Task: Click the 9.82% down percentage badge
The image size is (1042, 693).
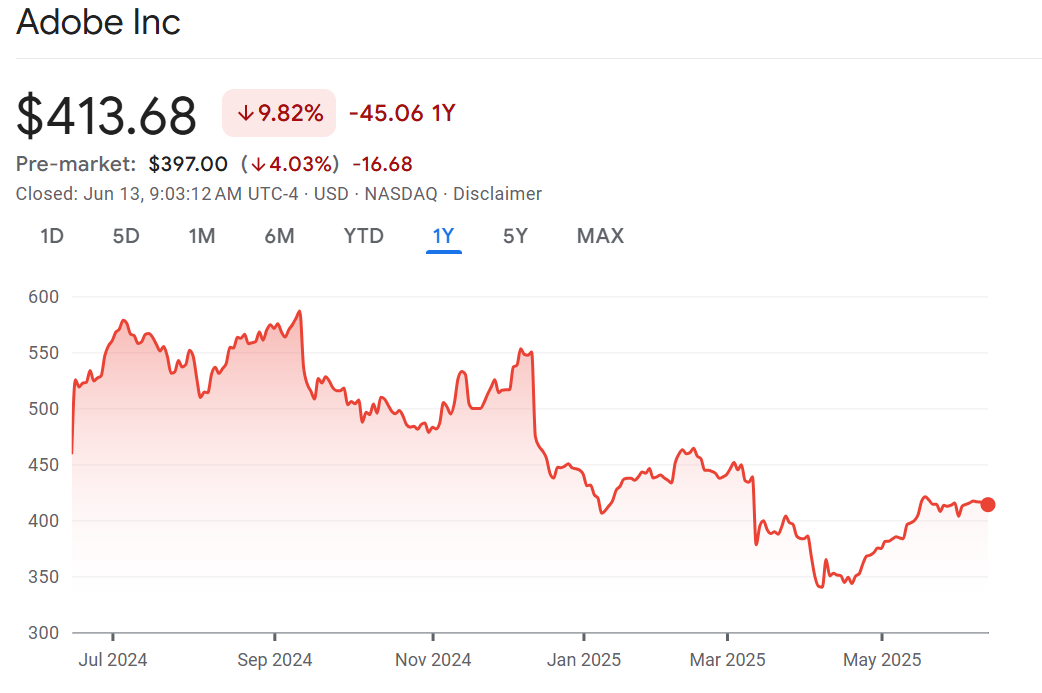Action: tap(279, 113)
